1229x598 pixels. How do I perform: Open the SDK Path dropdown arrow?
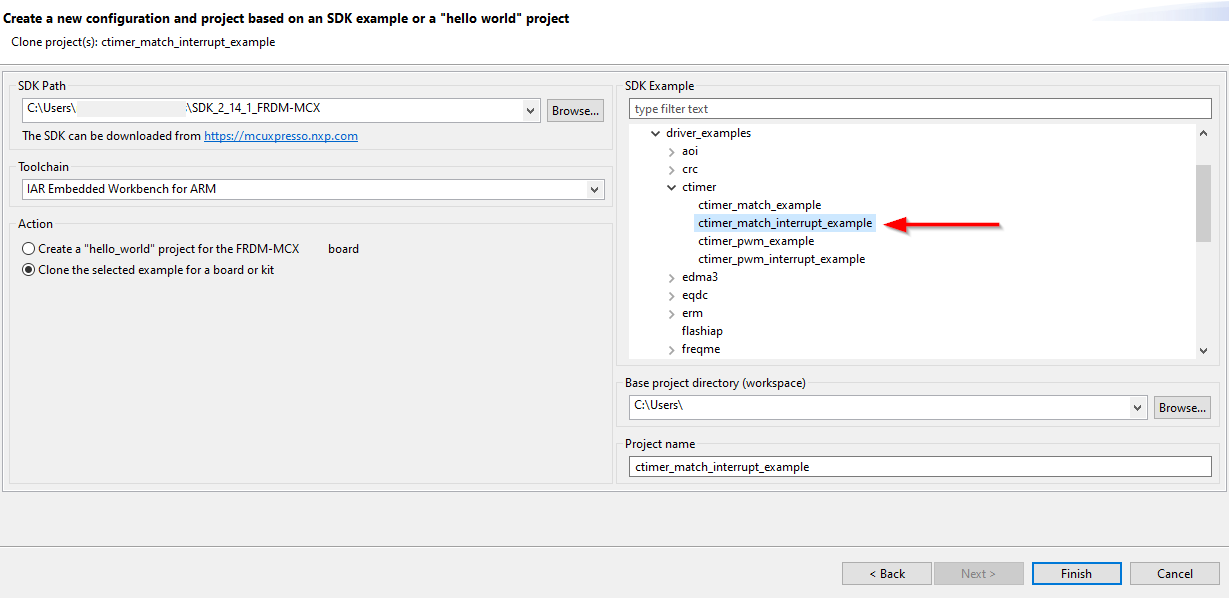coord(531,110)
